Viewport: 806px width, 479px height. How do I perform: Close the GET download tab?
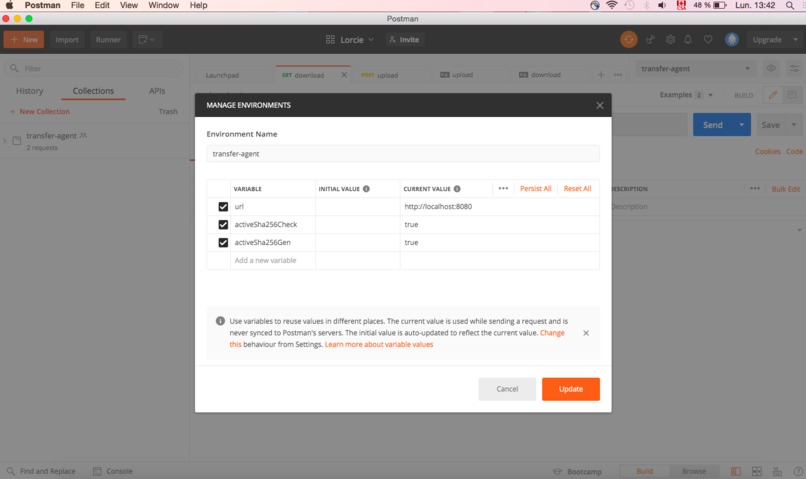pos(344,75)
